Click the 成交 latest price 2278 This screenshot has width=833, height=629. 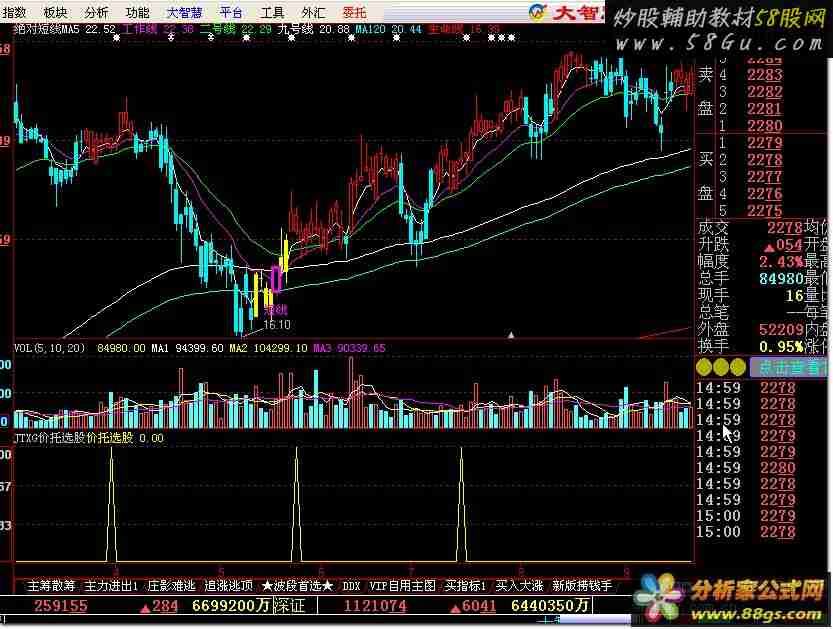(x=785, y=228)
